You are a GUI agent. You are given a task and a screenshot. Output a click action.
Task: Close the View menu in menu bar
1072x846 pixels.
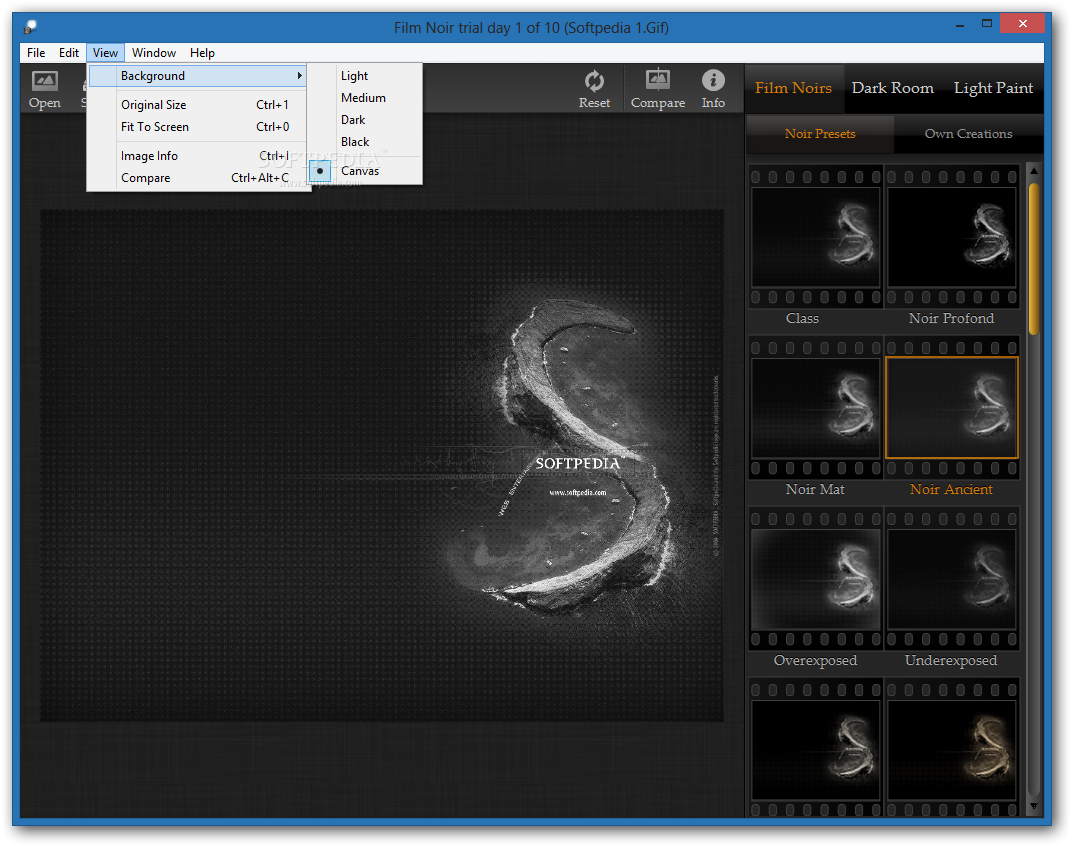(105, 53)
